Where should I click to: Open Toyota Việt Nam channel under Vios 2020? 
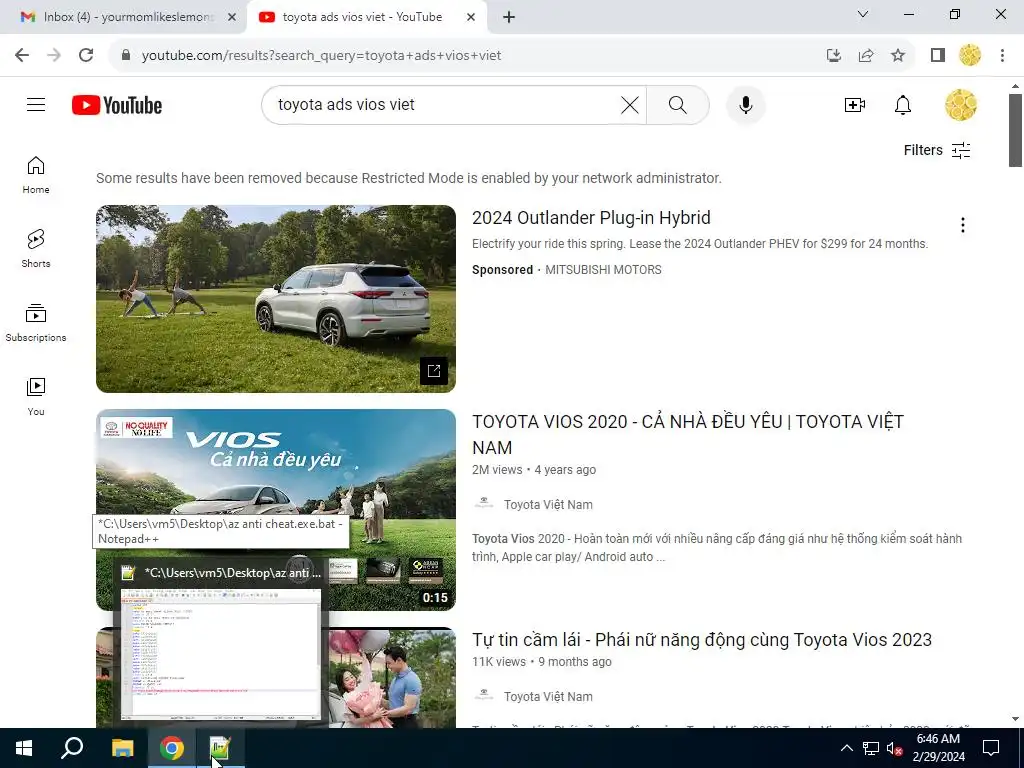point(548,505)
